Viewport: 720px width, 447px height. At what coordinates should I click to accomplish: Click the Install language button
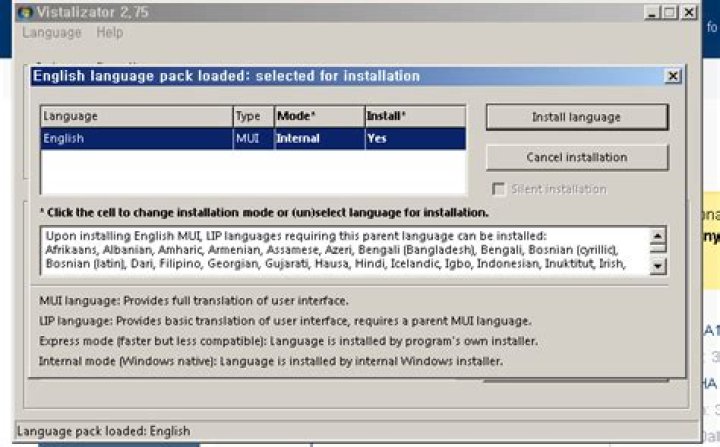coord(577,117)
